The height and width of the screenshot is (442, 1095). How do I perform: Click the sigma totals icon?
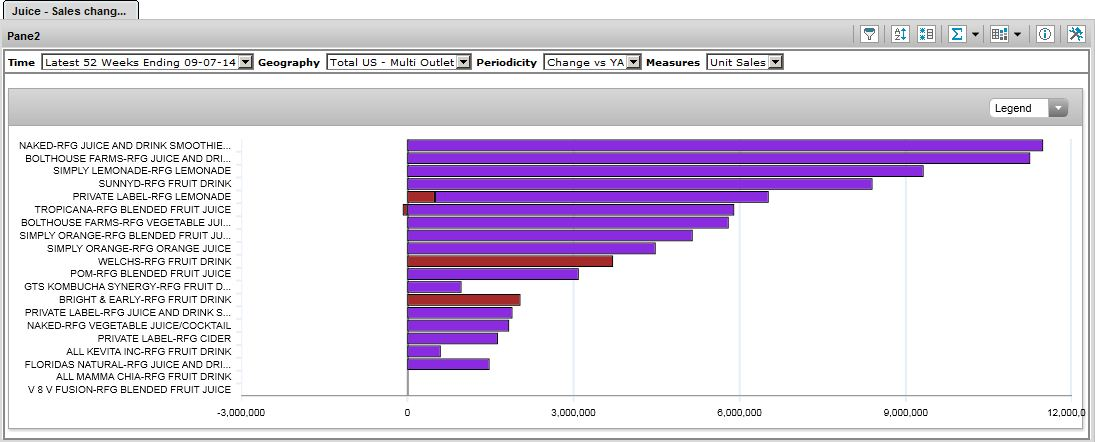tap(957, 34)
